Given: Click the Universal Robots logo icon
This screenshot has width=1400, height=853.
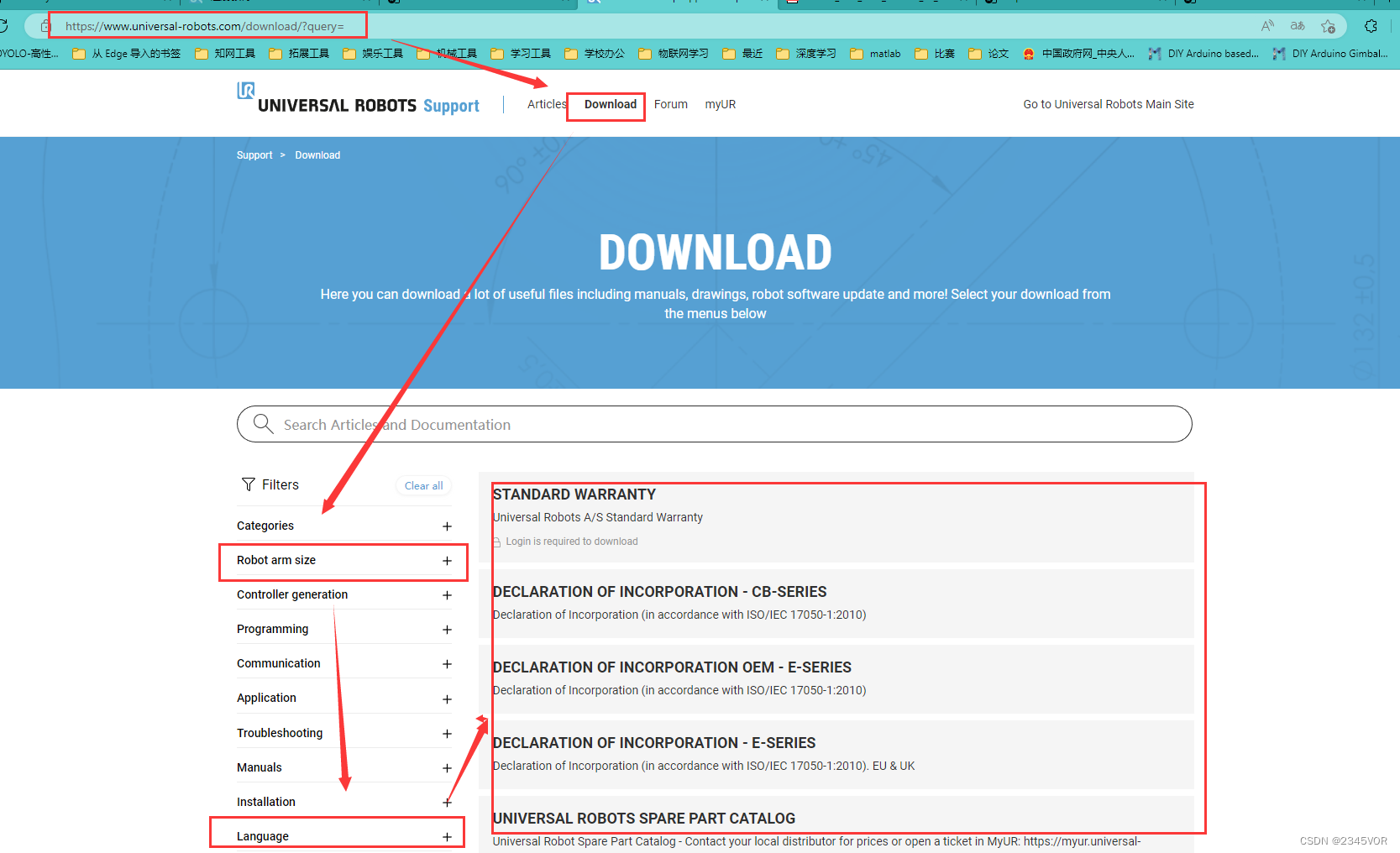Looking at the screenshot, I should [245, 90].
